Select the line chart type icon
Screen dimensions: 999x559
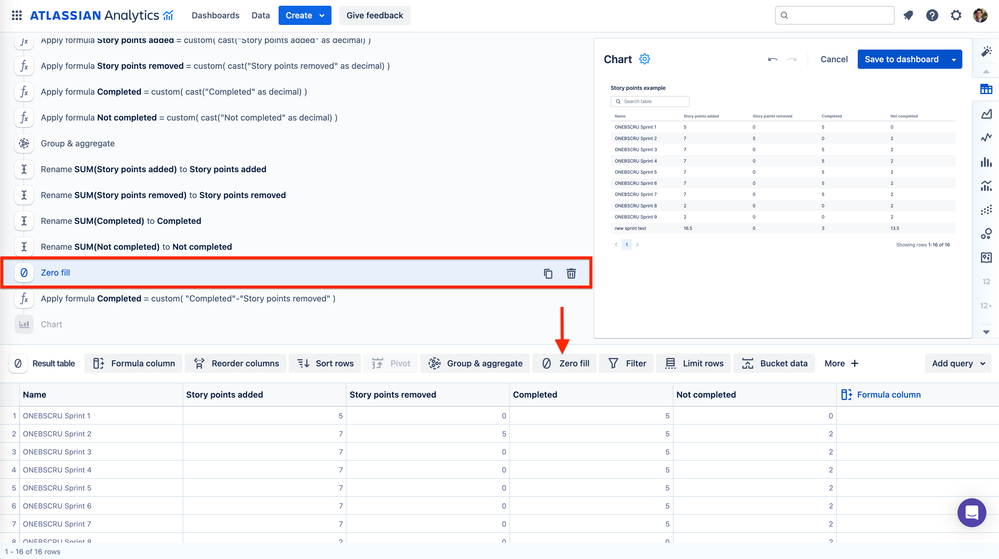point(986,138)
